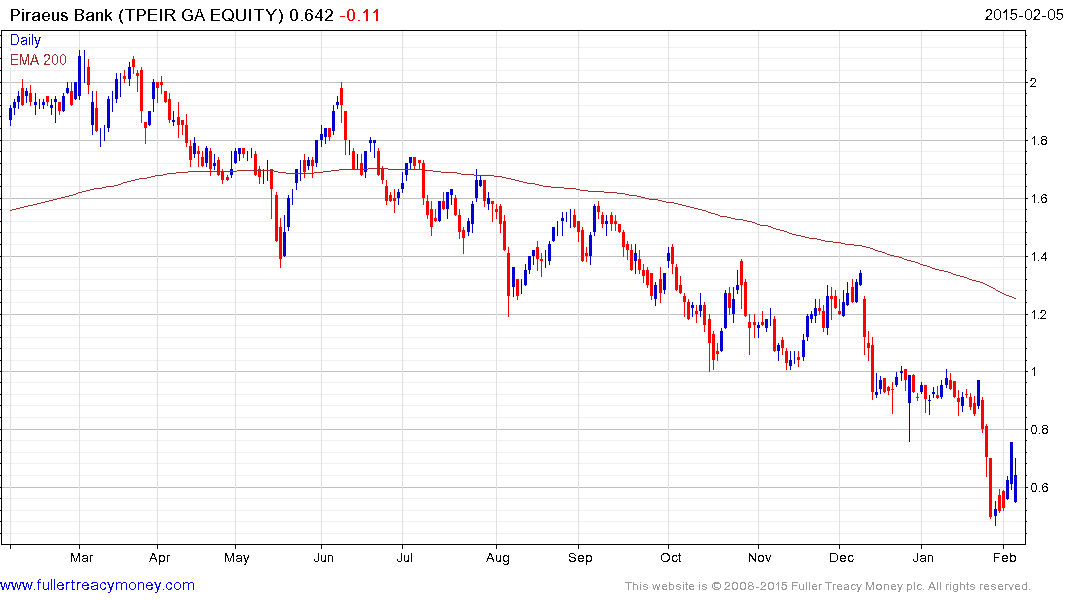Open the www.fullertreacymoney.com link

pos(97,586)
